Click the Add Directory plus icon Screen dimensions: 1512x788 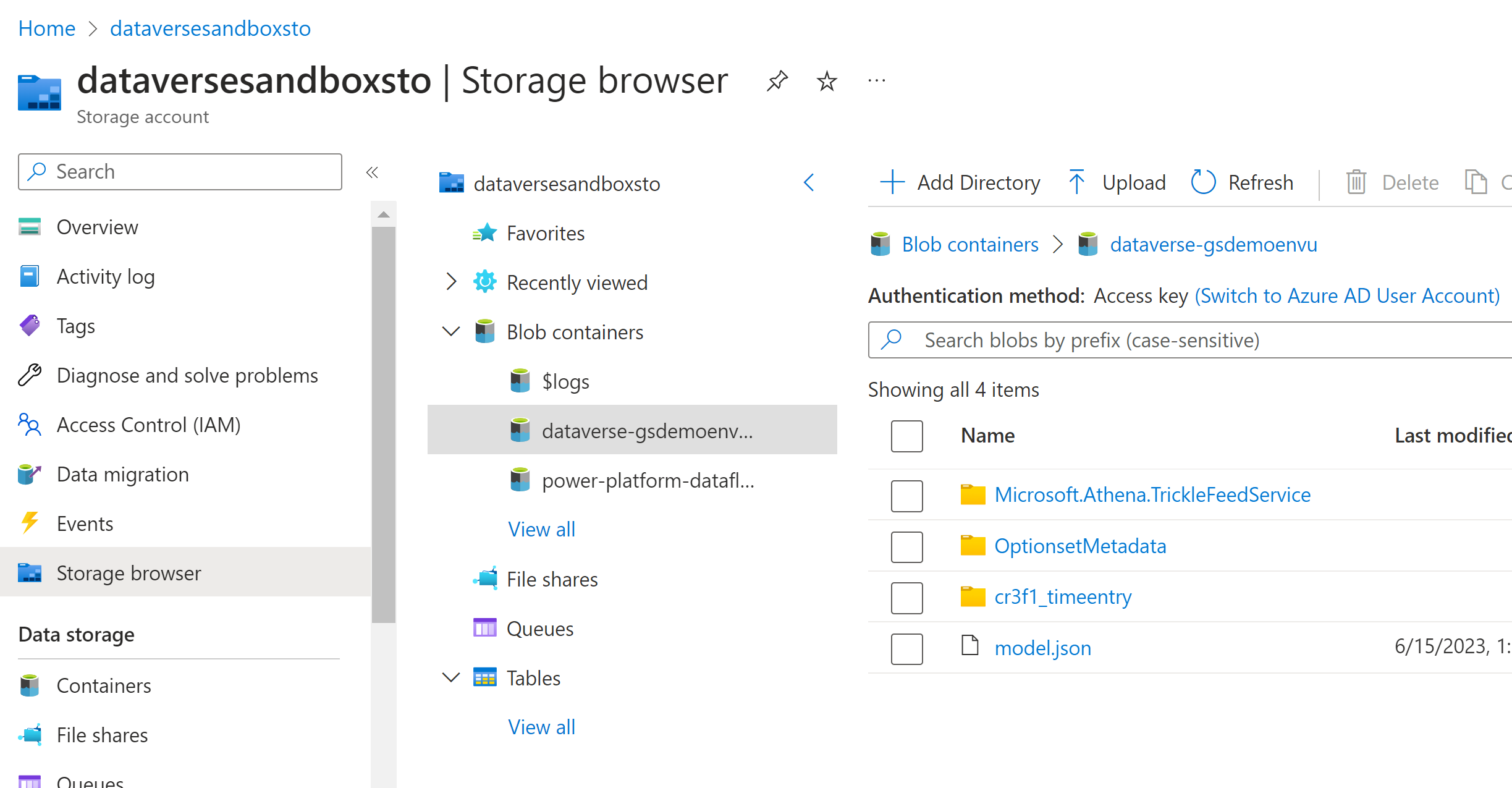pyautogui.click(x=892, y=182)
